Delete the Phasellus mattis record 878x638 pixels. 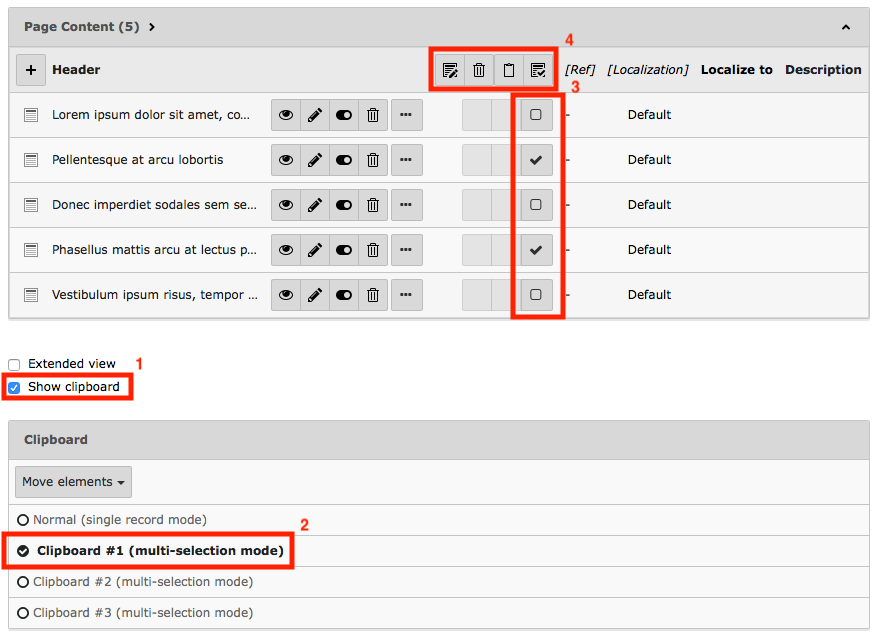click(373, 250)
